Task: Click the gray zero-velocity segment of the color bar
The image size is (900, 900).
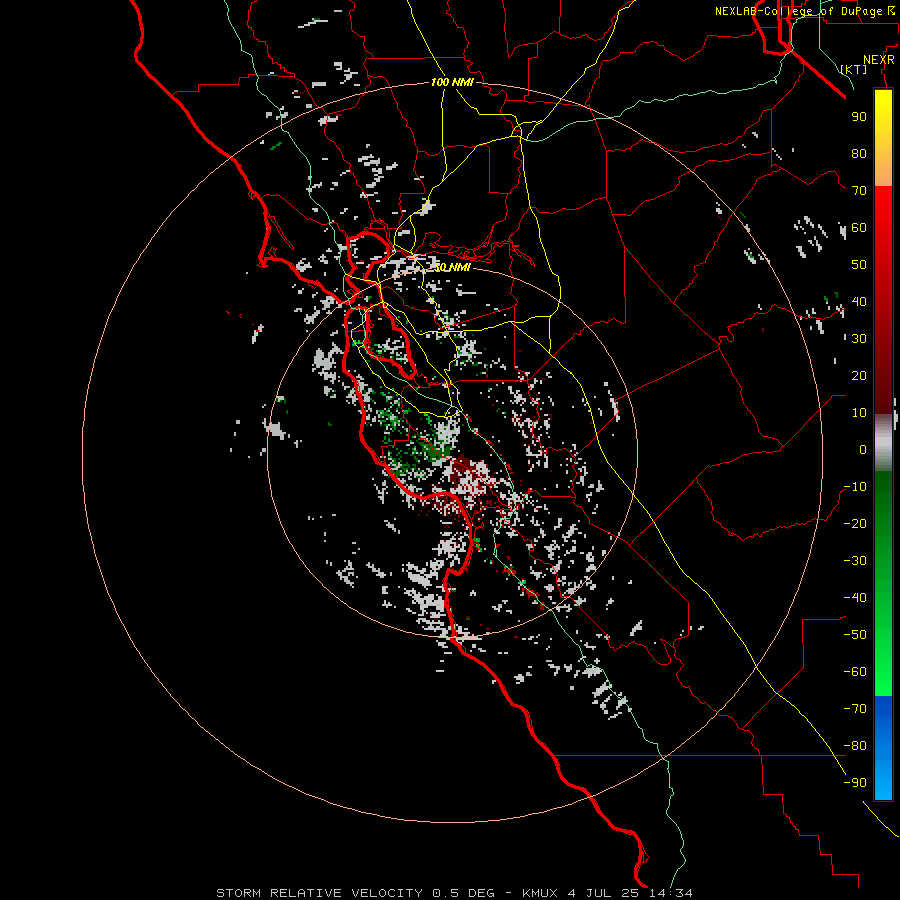Action: [883, 443]
